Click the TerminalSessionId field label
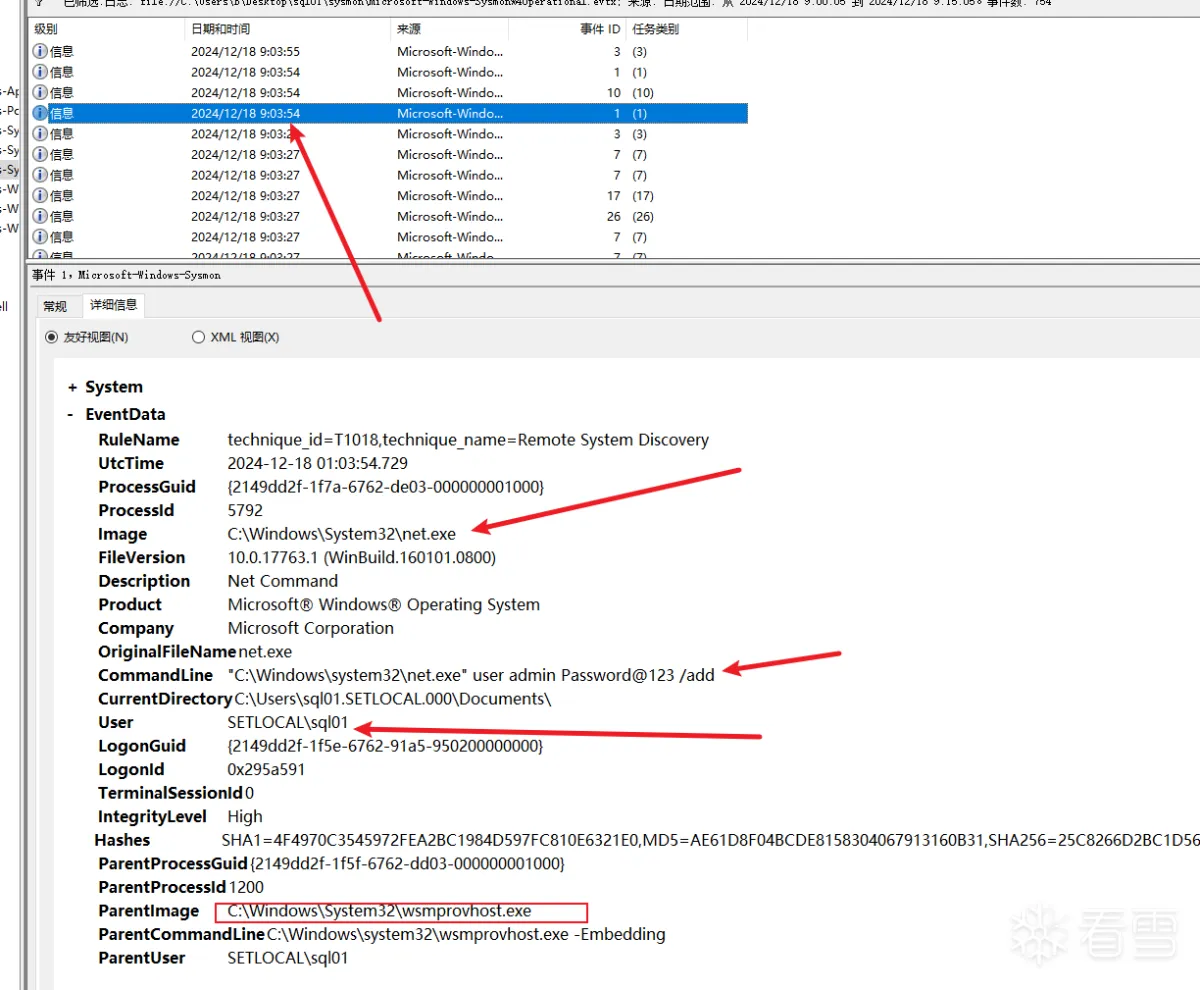This screenshot has width=1200, height=990. [171, 793]
